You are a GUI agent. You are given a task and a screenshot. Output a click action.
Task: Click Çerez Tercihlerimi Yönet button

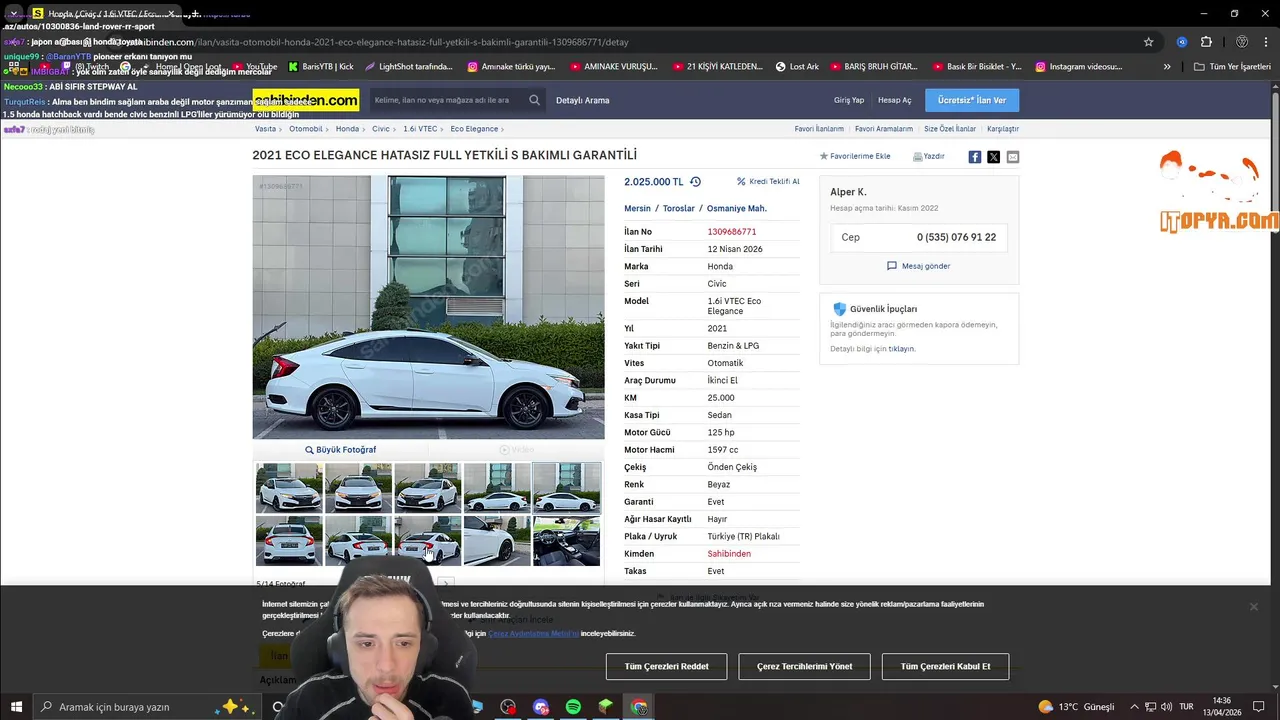804,666
